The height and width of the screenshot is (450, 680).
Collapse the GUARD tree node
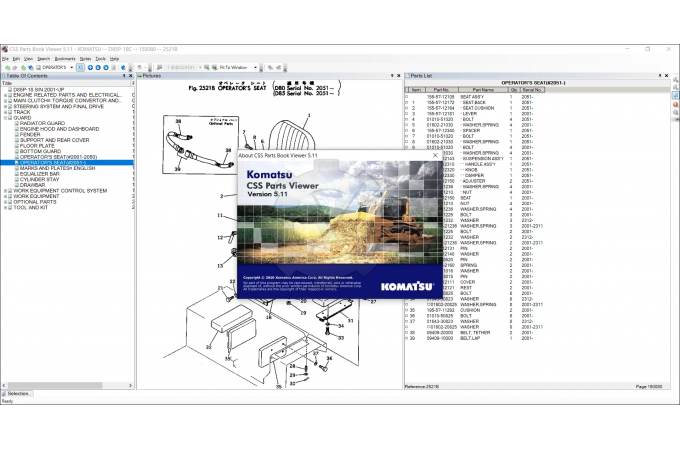point(6,117)
